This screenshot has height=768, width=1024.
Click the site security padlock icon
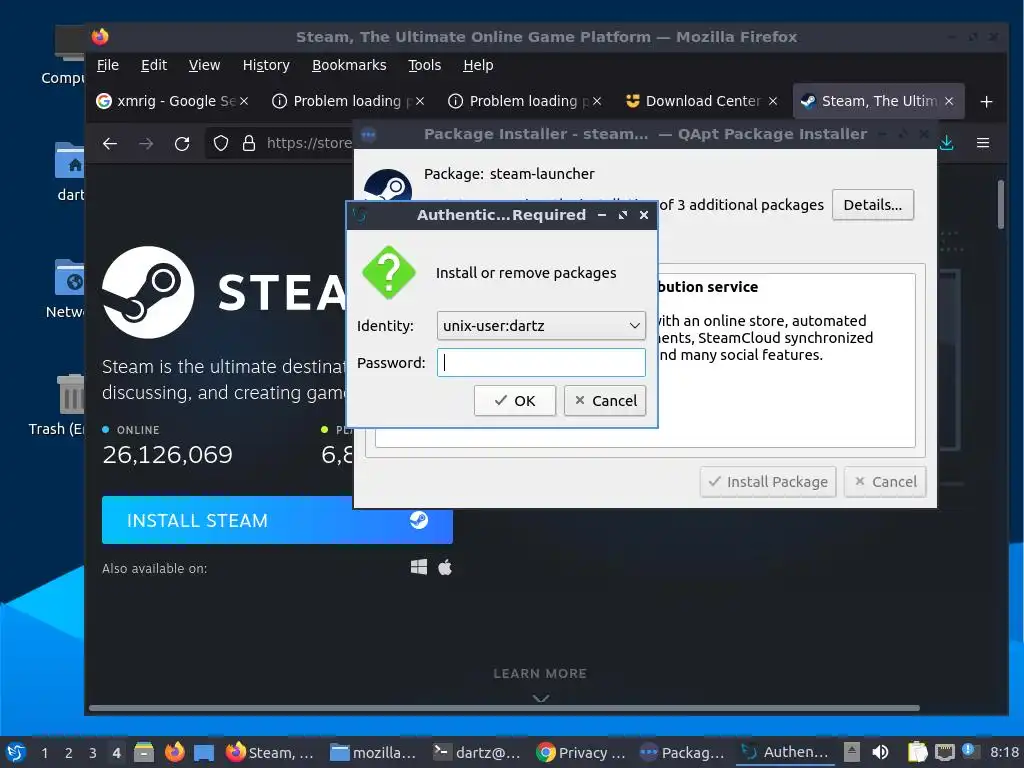pos(249,143)
